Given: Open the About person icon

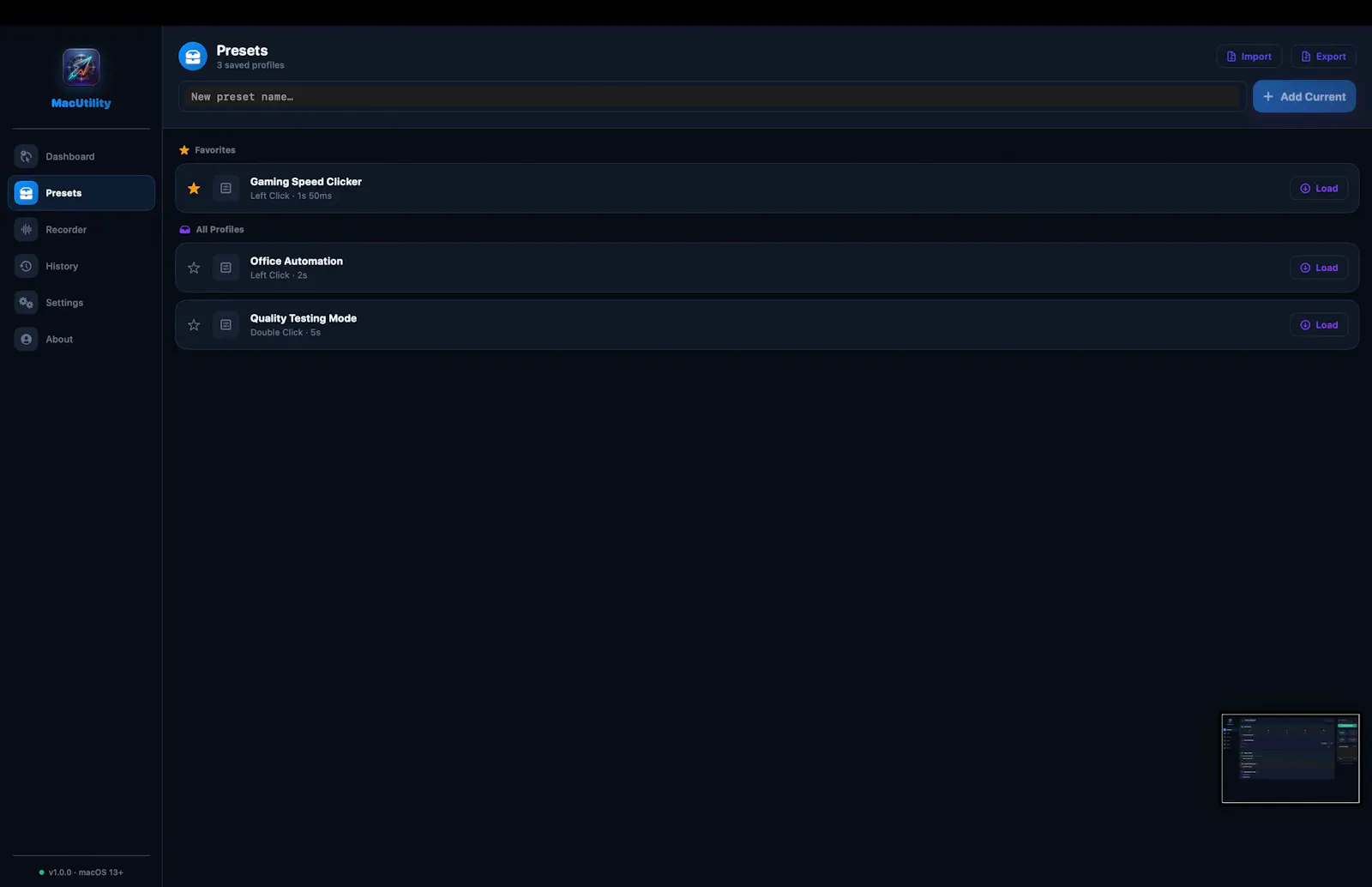Looking at the screenshot, I should [27, 340].
